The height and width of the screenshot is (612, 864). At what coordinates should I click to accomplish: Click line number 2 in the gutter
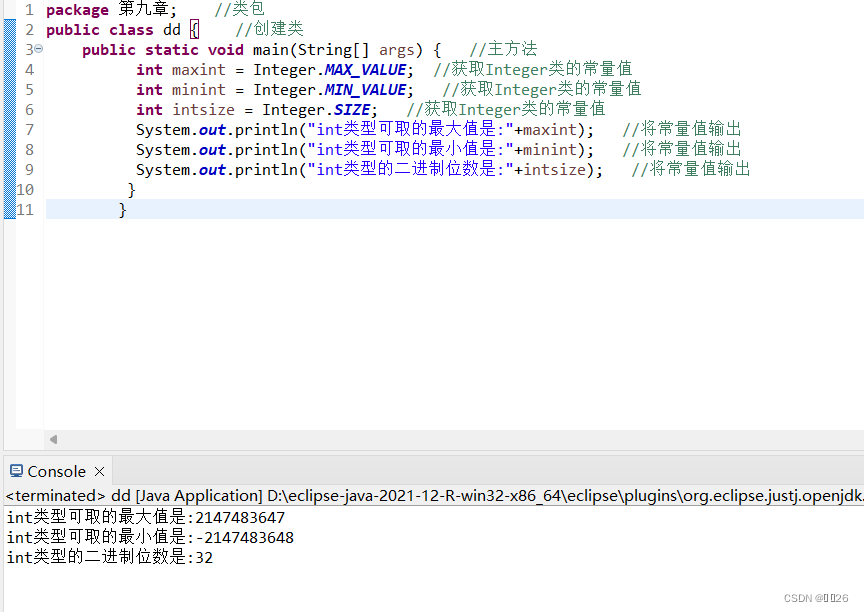pyautogui.click(x=29, y=30)
